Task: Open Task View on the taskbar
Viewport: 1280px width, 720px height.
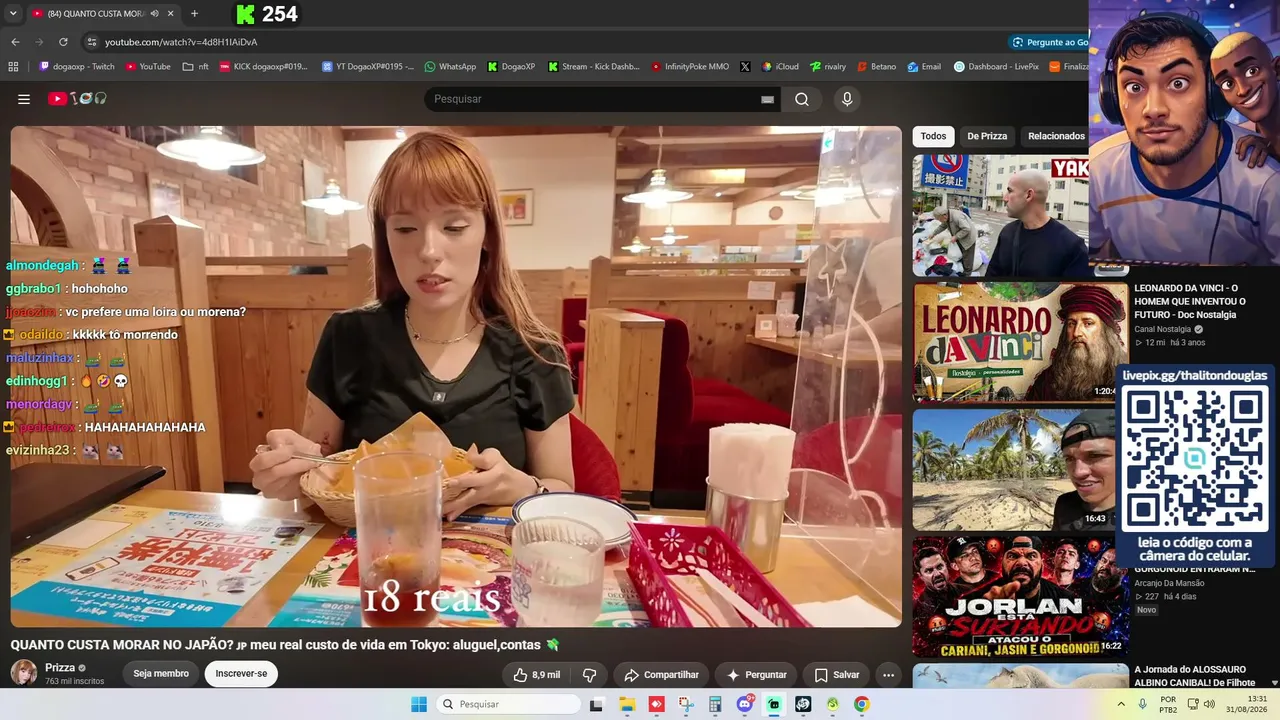Action: coord(596,704)
